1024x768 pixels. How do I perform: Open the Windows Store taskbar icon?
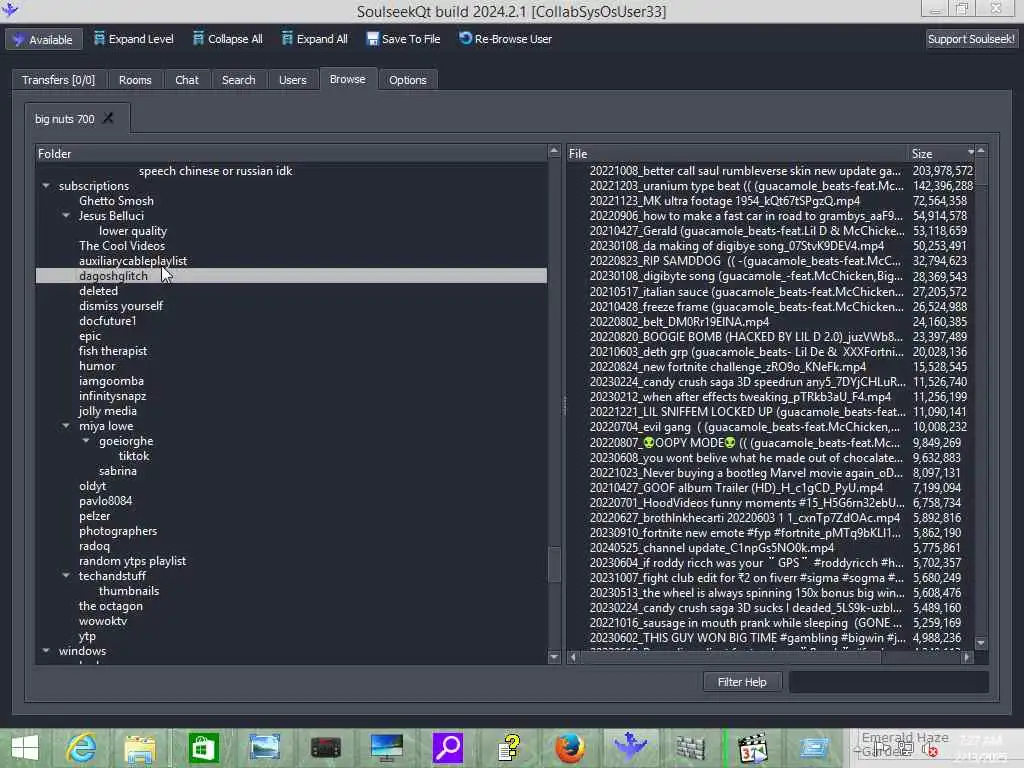coord(203,748)
